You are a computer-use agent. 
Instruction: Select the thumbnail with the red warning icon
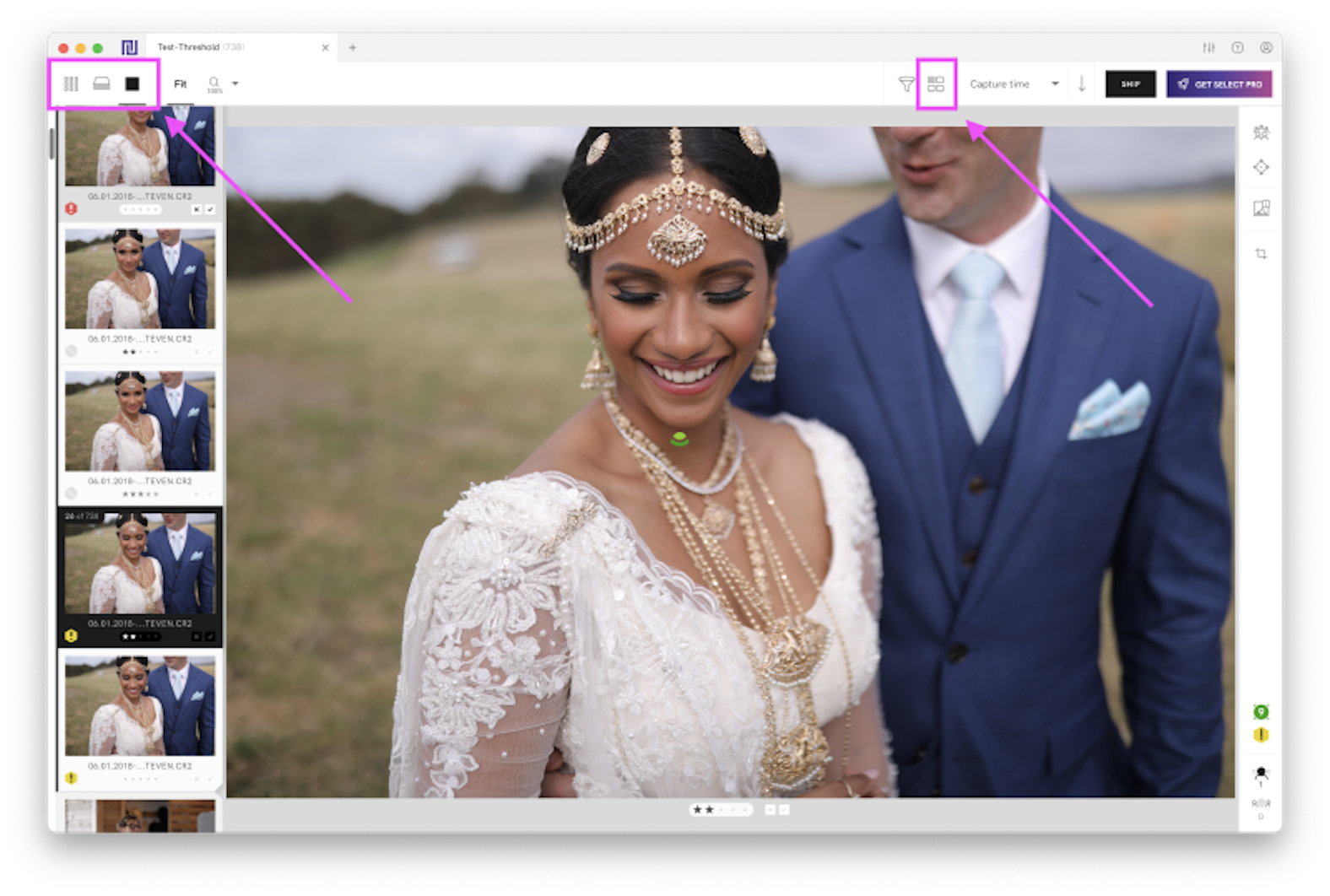140,148
